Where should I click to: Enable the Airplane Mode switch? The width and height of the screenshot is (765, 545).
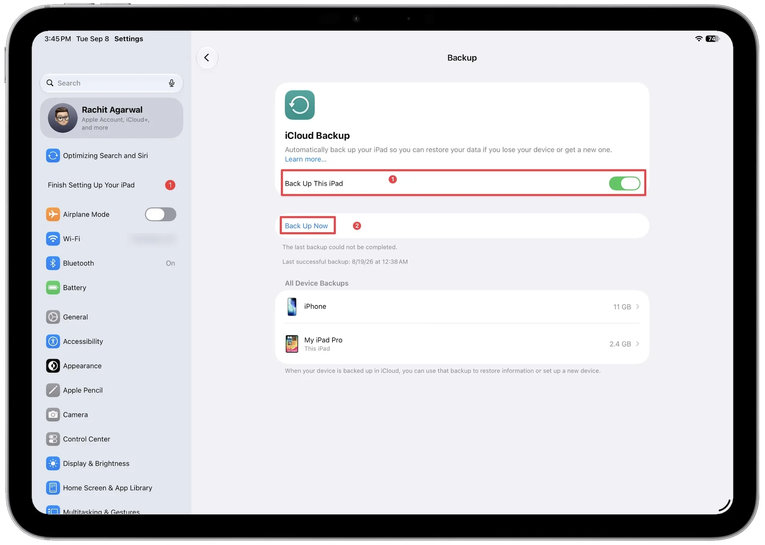pyautogui.click(x=161, y=214)
